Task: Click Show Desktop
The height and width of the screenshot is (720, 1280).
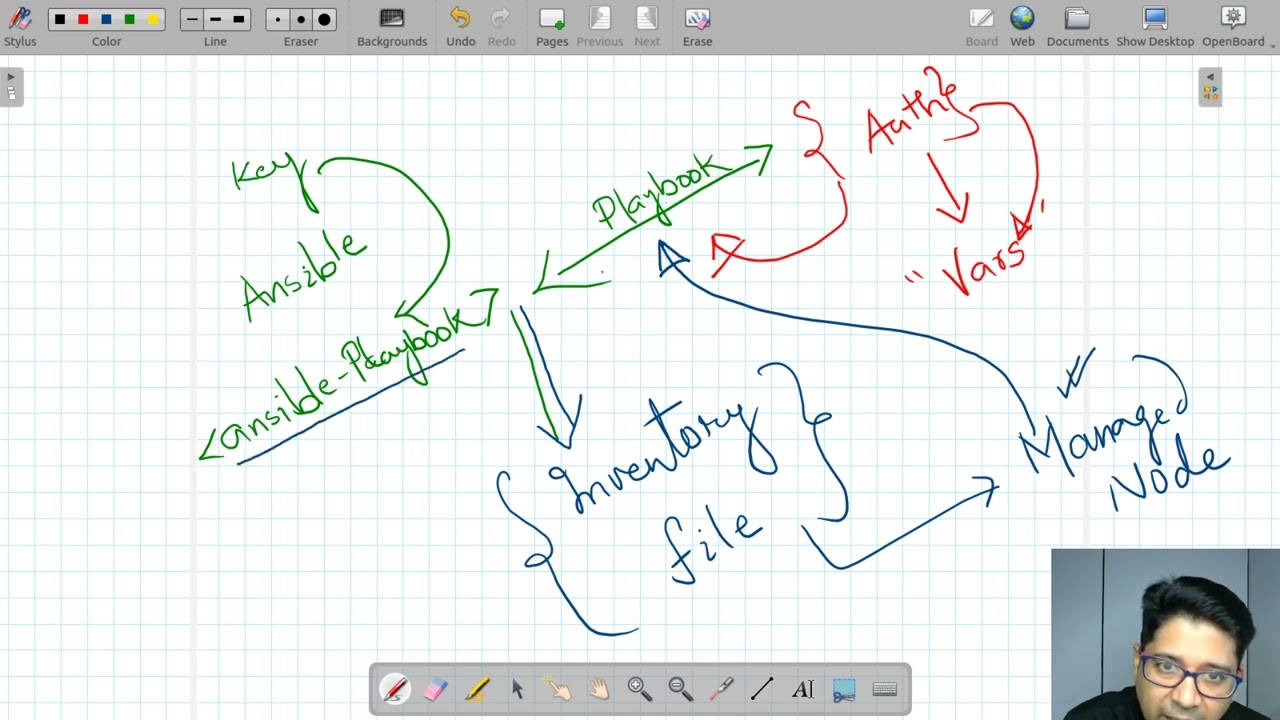Action: pos(1155,27)
